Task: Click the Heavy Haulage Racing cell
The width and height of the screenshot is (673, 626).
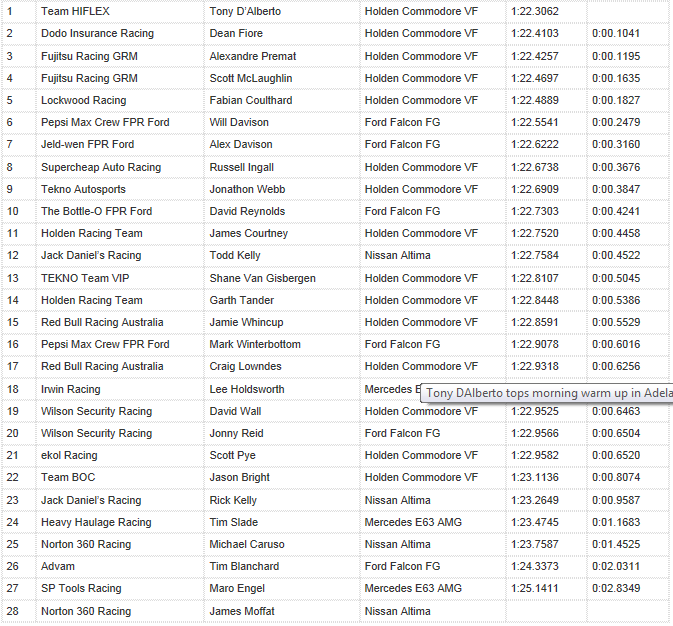Action: coord(96,523)
